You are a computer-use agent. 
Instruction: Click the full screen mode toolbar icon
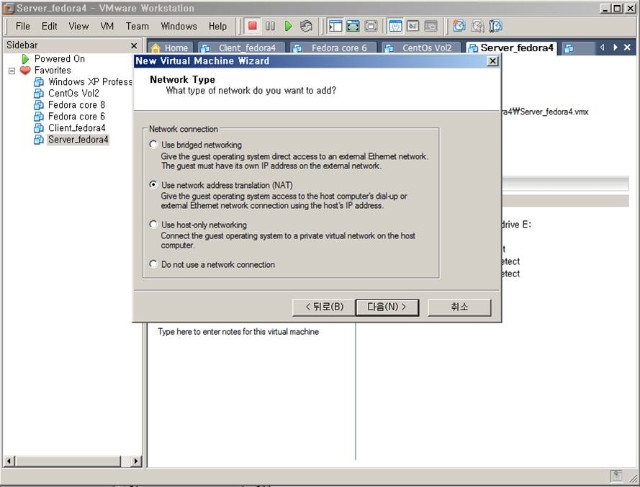(353, 26)
